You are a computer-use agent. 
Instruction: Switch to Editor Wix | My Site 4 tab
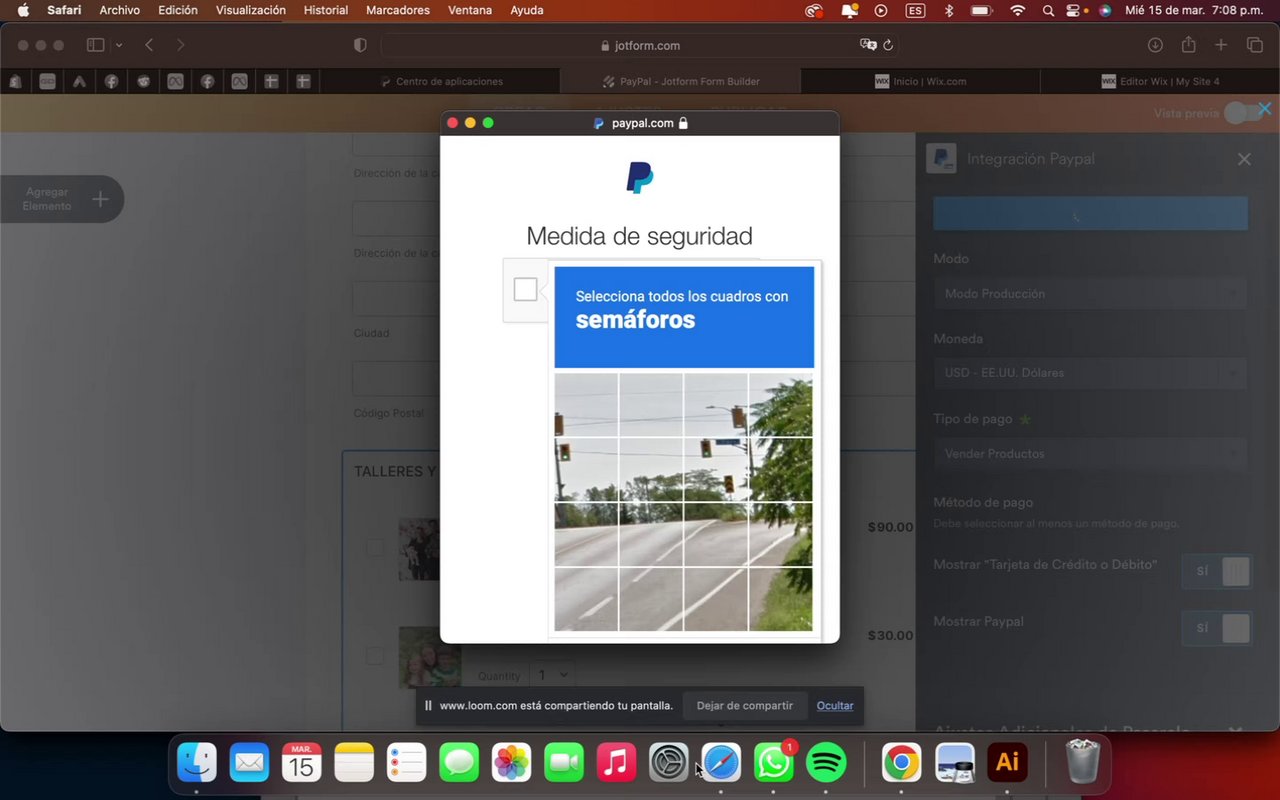(x=1160, y=81)
